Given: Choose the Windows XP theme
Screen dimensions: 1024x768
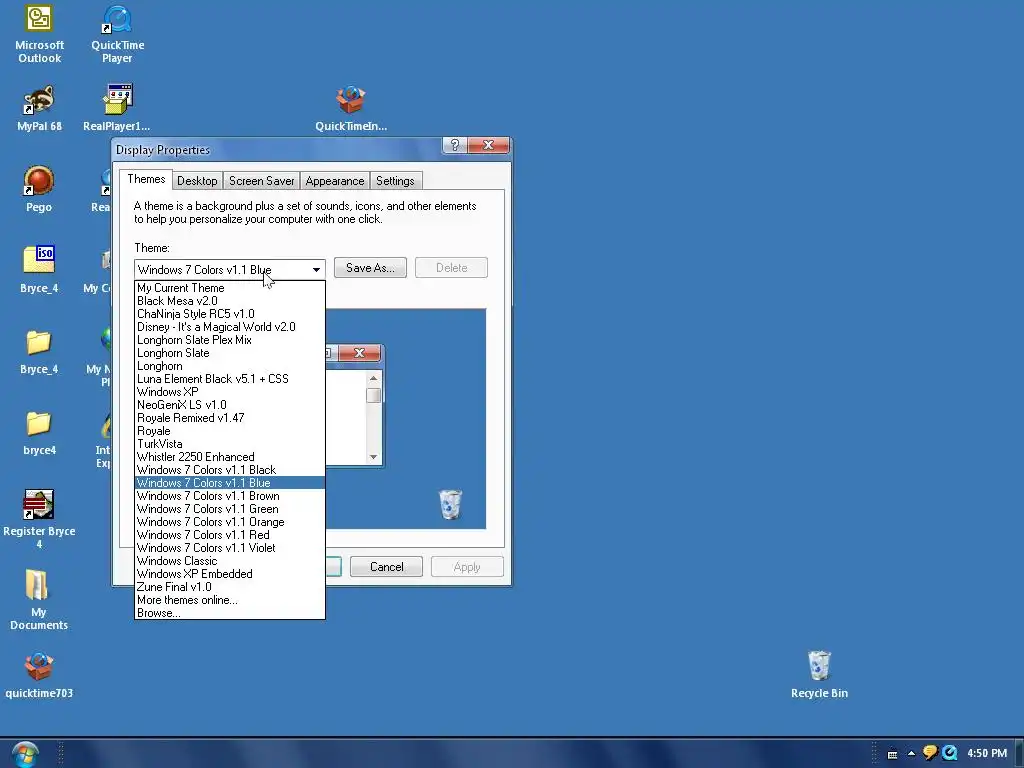Looking at the screenshot, I should [230, 392].
